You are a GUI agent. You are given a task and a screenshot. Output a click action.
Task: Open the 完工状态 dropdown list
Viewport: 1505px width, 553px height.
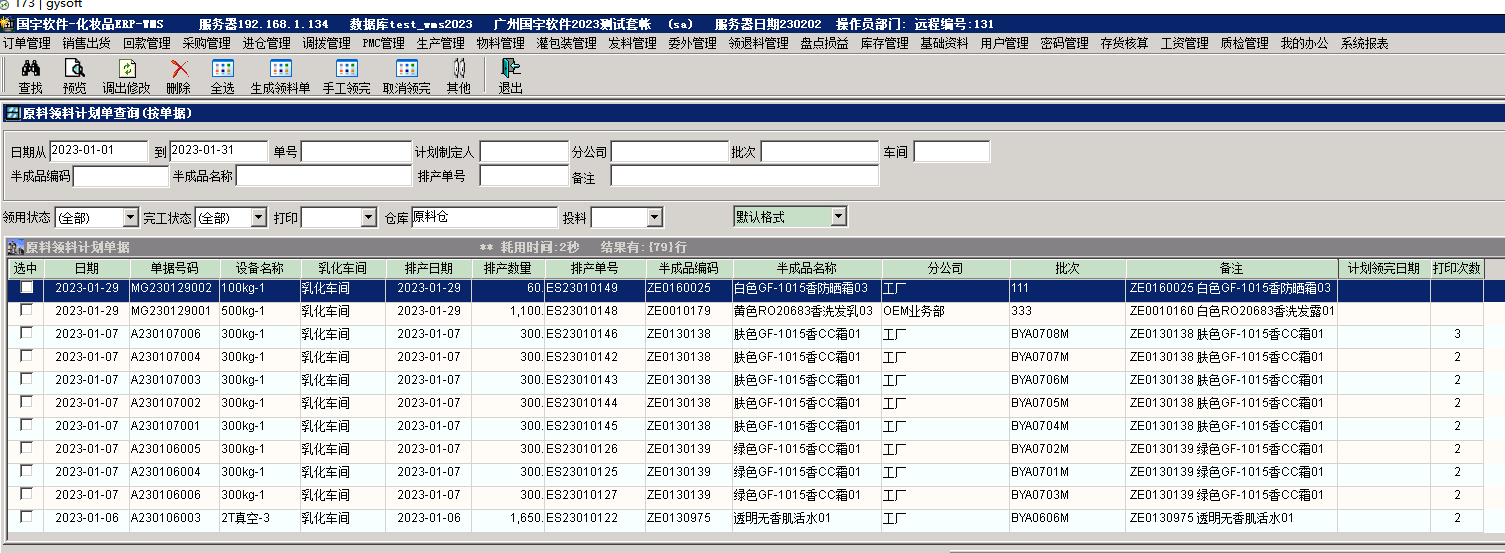pos(258,217)
